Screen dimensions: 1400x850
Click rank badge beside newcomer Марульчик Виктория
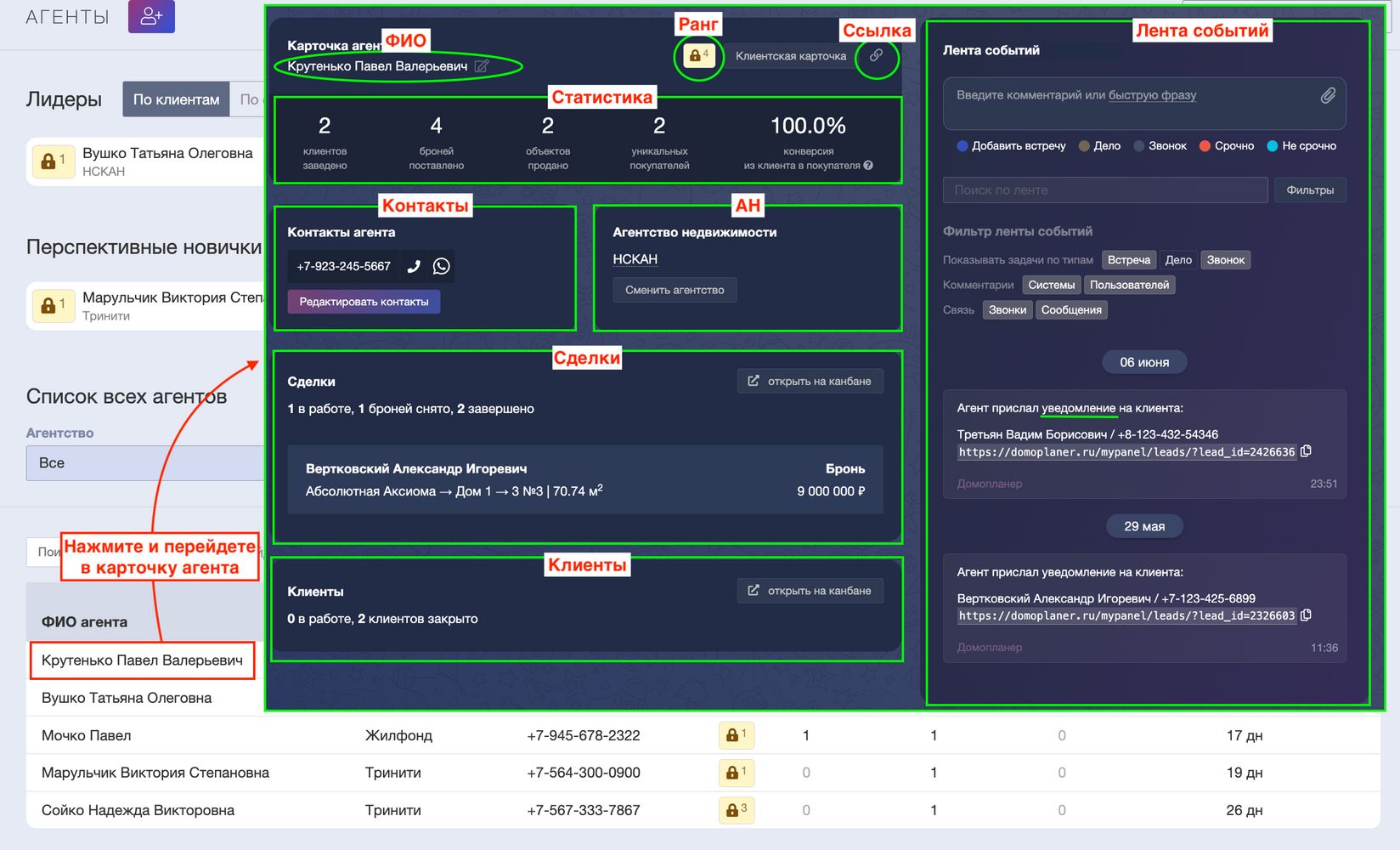click(53, 305)
